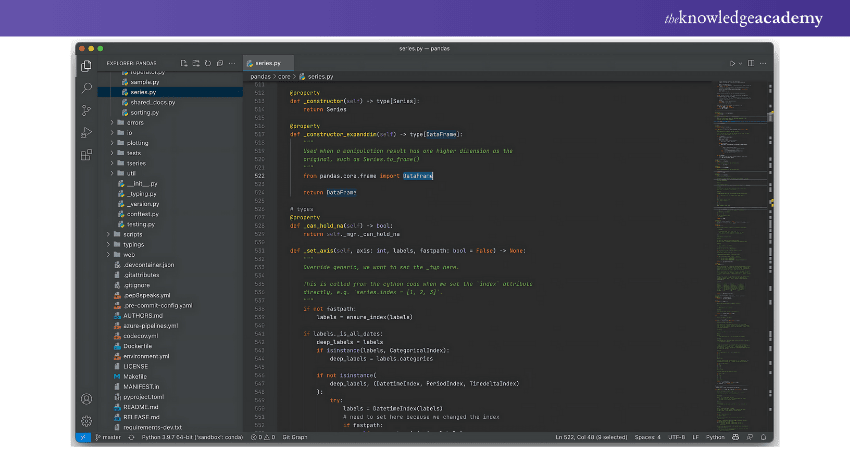Refresh the Explorer file tree
Screen dimensions: 850x450
(x=207, y=63)
